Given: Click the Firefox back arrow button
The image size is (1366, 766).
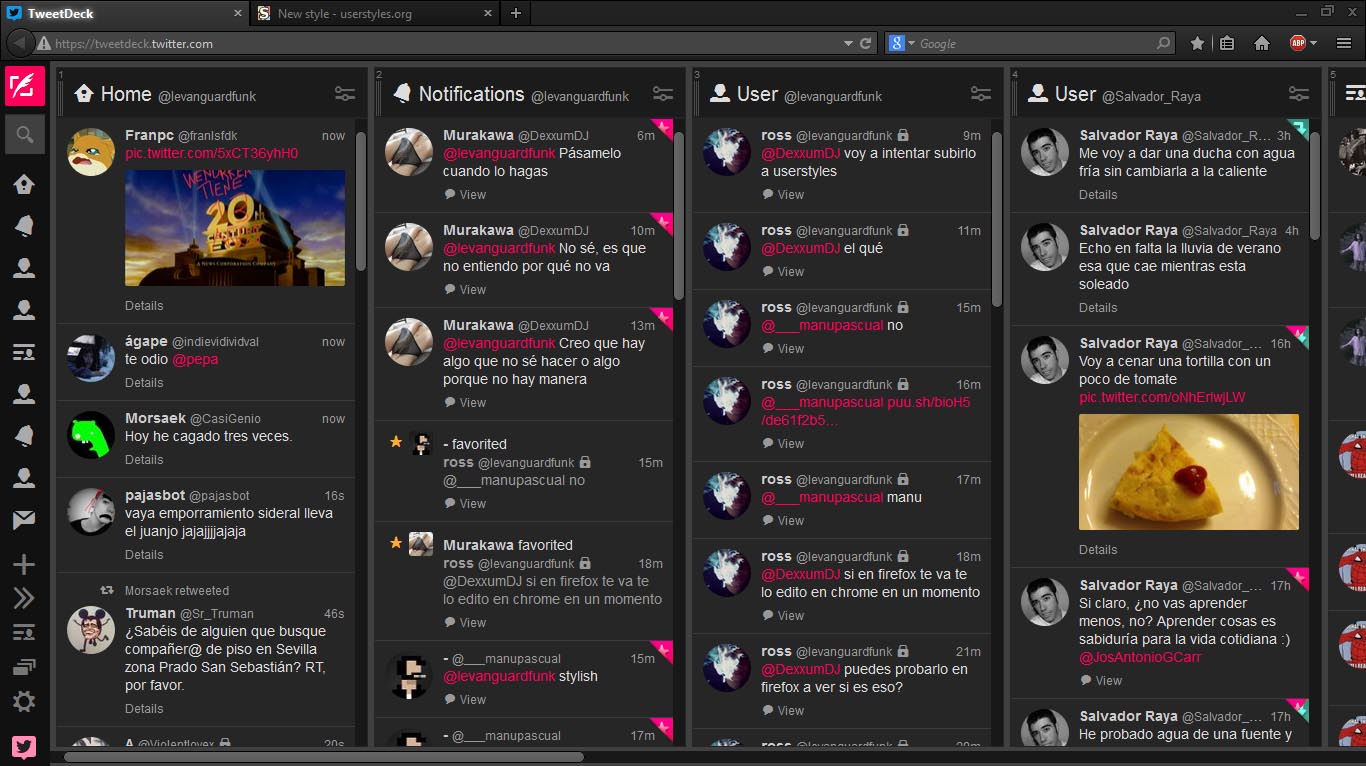Looking at the screenshot, I should point(20,43).
